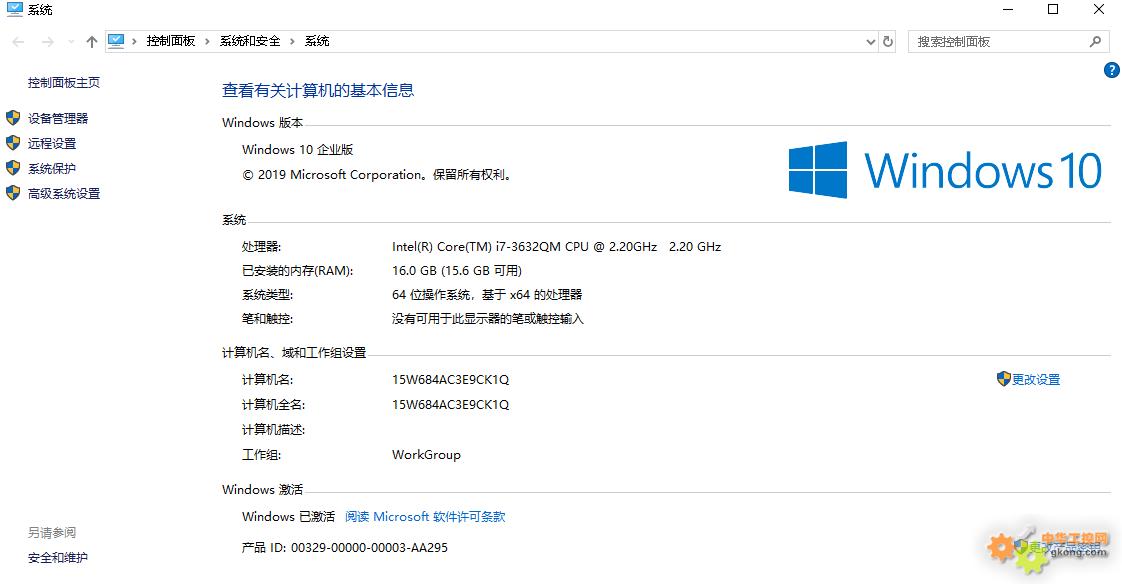Open 设备管理器 from sidebar
Screen dimensions: 1122x584
(58, 118)
